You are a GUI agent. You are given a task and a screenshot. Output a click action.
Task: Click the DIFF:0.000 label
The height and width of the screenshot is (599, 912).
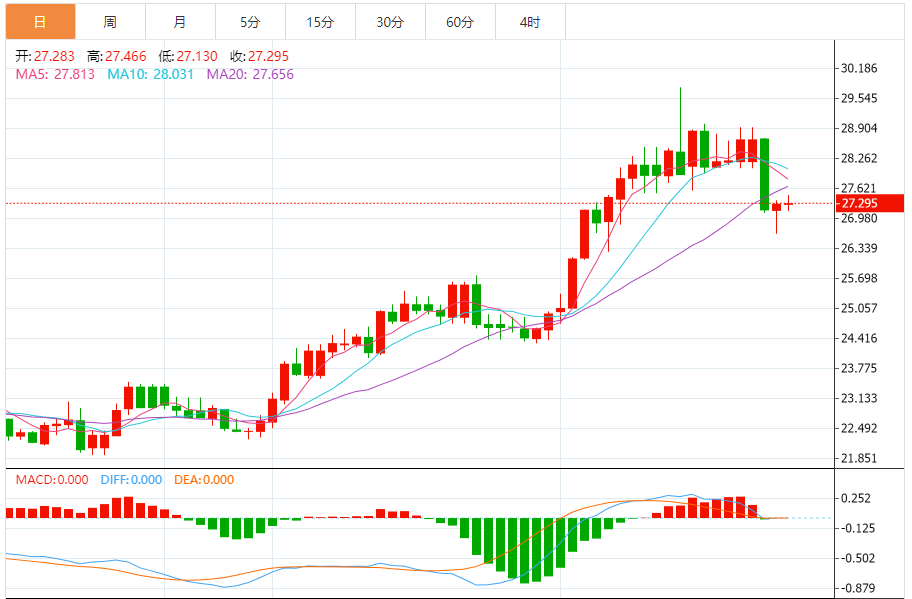tap(131, 480)
